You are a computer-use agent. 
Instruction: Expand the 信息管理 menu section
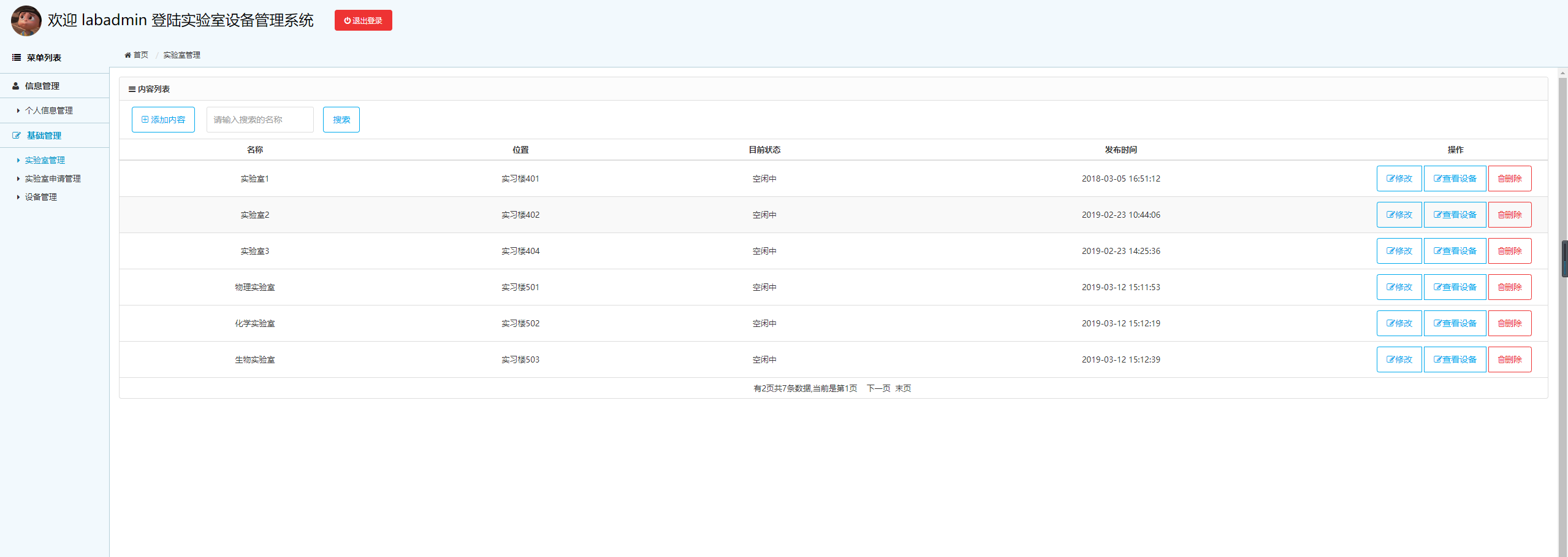[42, 86]
